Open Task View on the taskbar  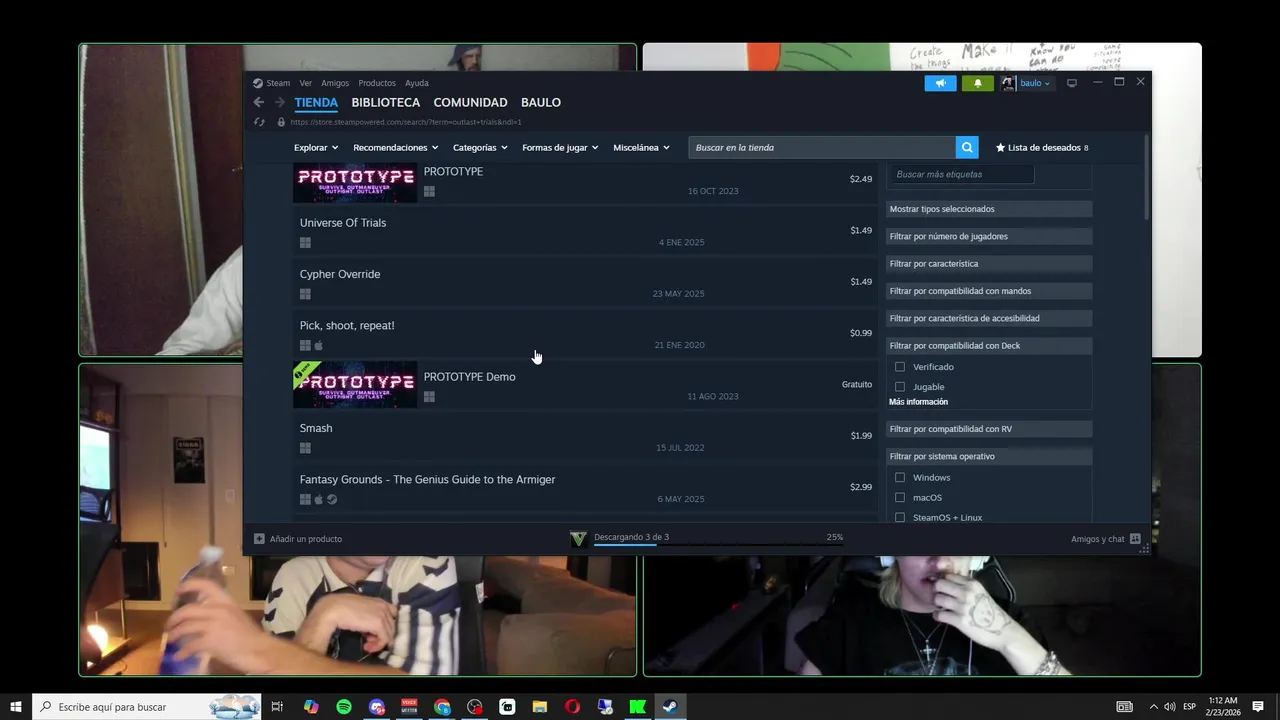click(x=277, y=707)
